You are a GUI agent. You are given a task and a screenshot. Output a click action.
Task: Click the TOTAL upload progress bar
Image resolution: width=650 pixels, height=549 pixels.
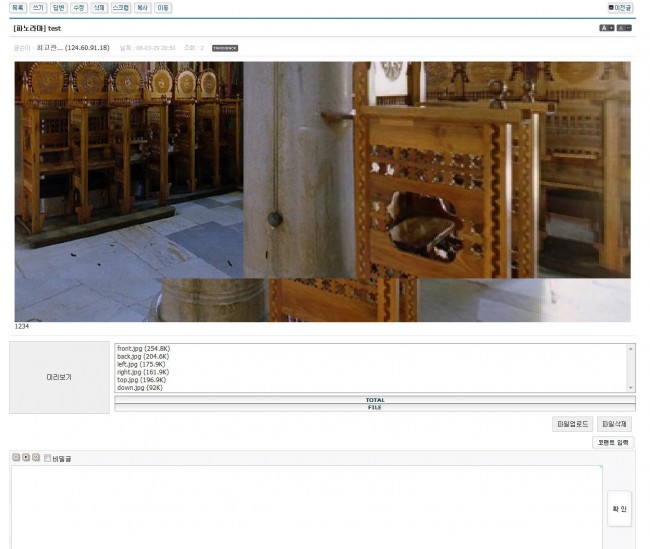coord(374,400)
